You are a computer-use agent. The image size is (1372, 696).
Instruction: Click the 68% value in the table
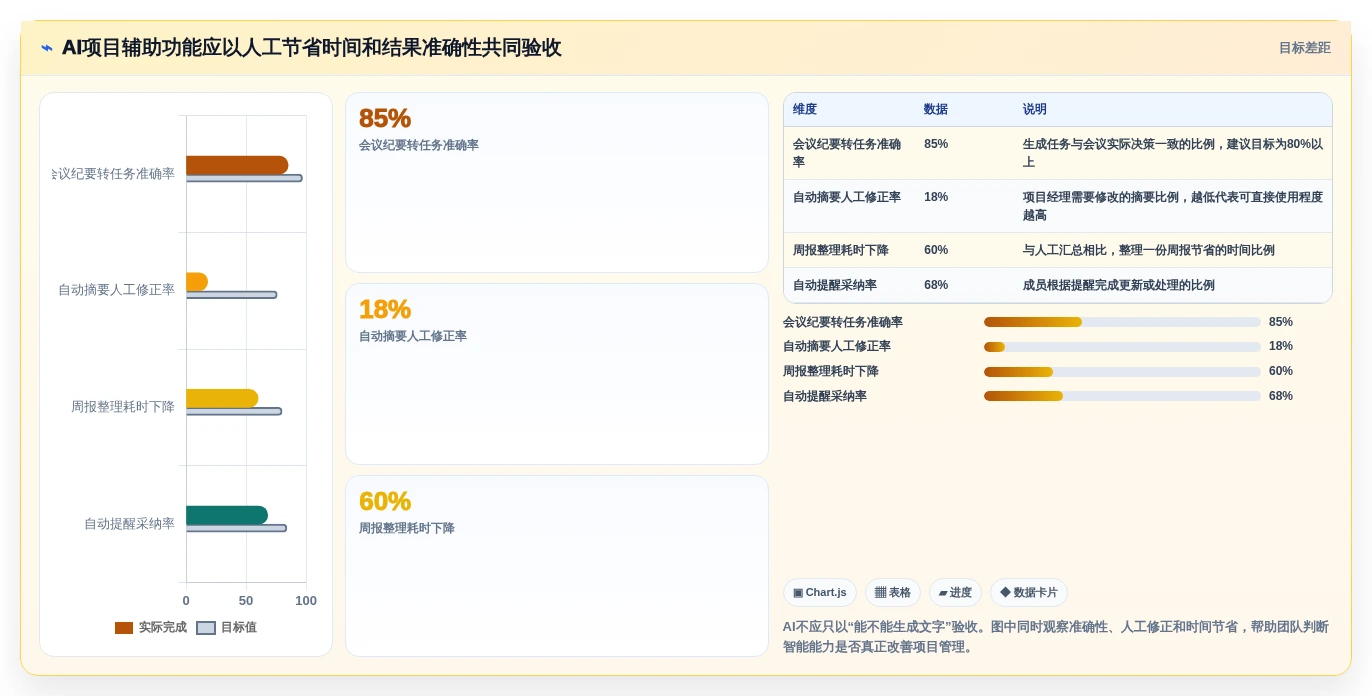936,285
